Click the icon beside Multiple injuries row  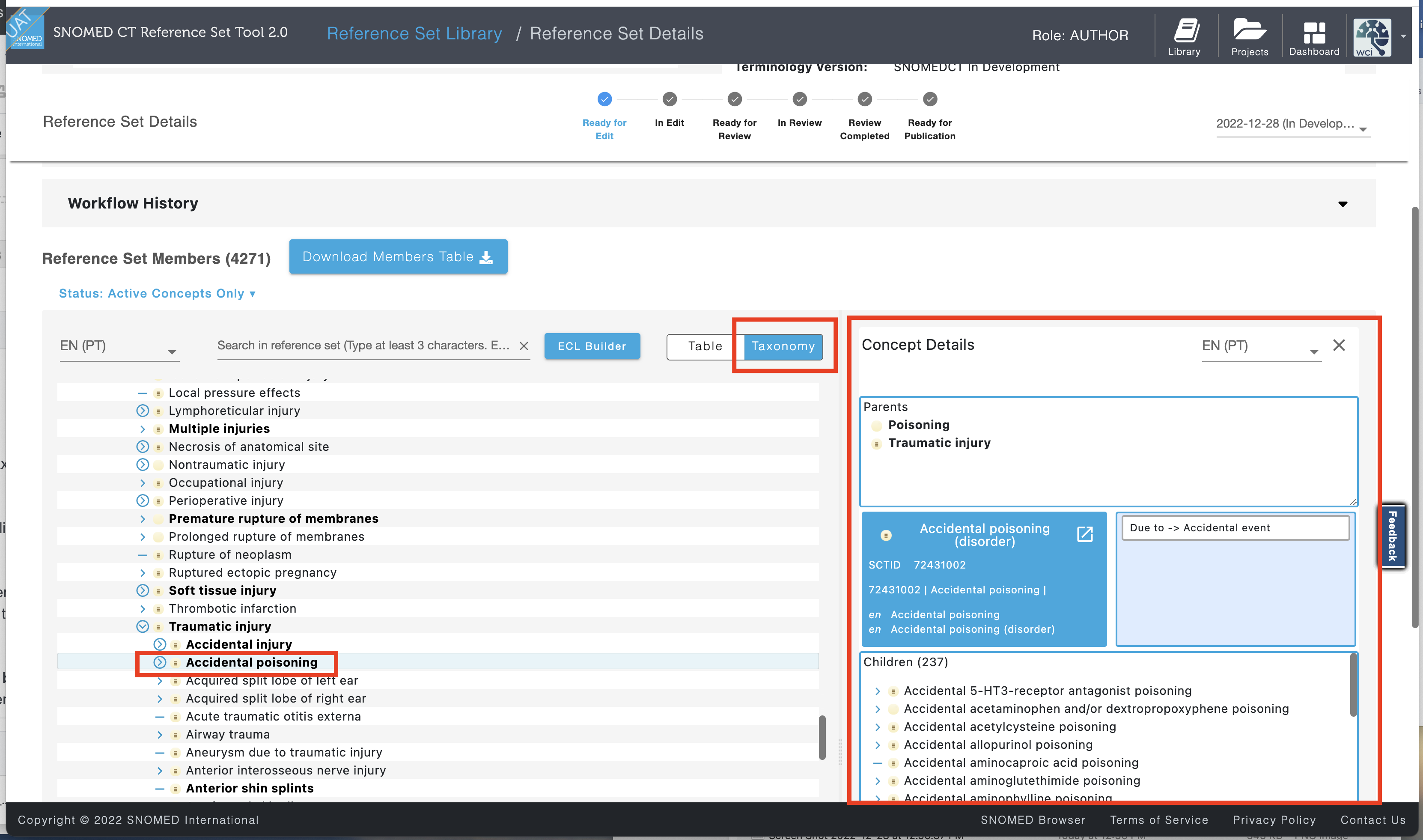[158, 429]
